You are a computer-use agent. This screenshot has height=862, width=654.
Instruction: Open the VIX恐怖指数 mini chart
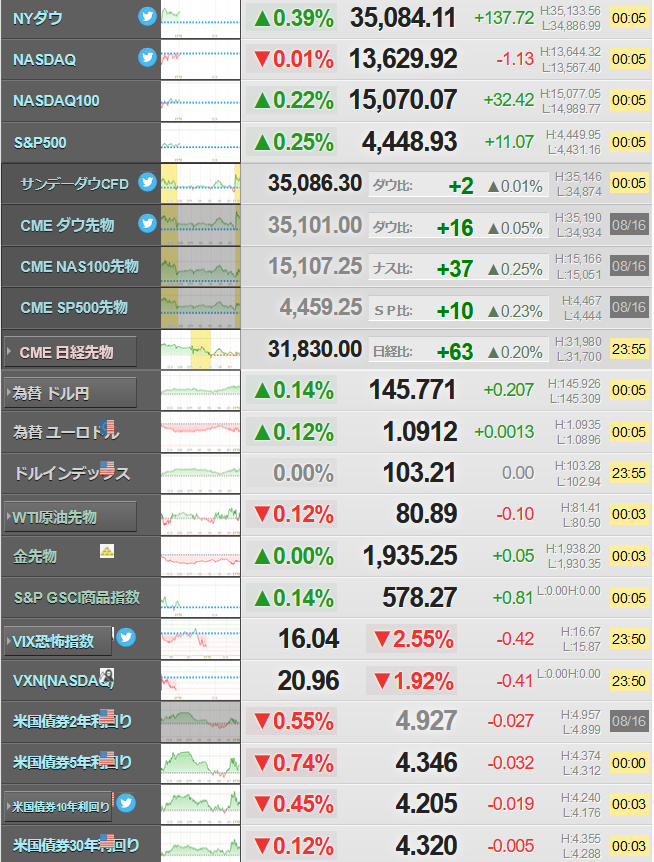[201, 639]
